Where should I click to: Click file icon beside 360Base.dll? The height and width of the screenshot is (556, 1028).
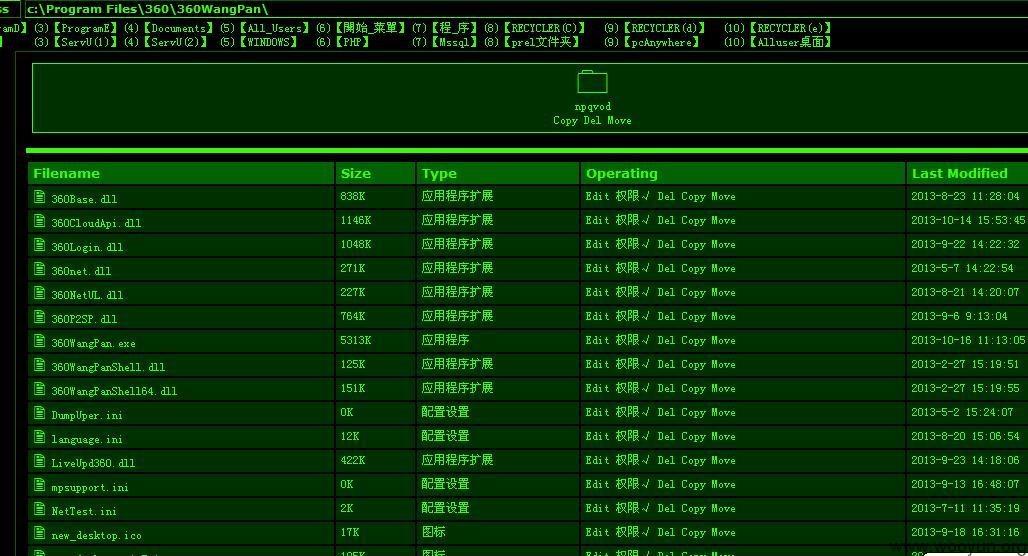(40, 197)
